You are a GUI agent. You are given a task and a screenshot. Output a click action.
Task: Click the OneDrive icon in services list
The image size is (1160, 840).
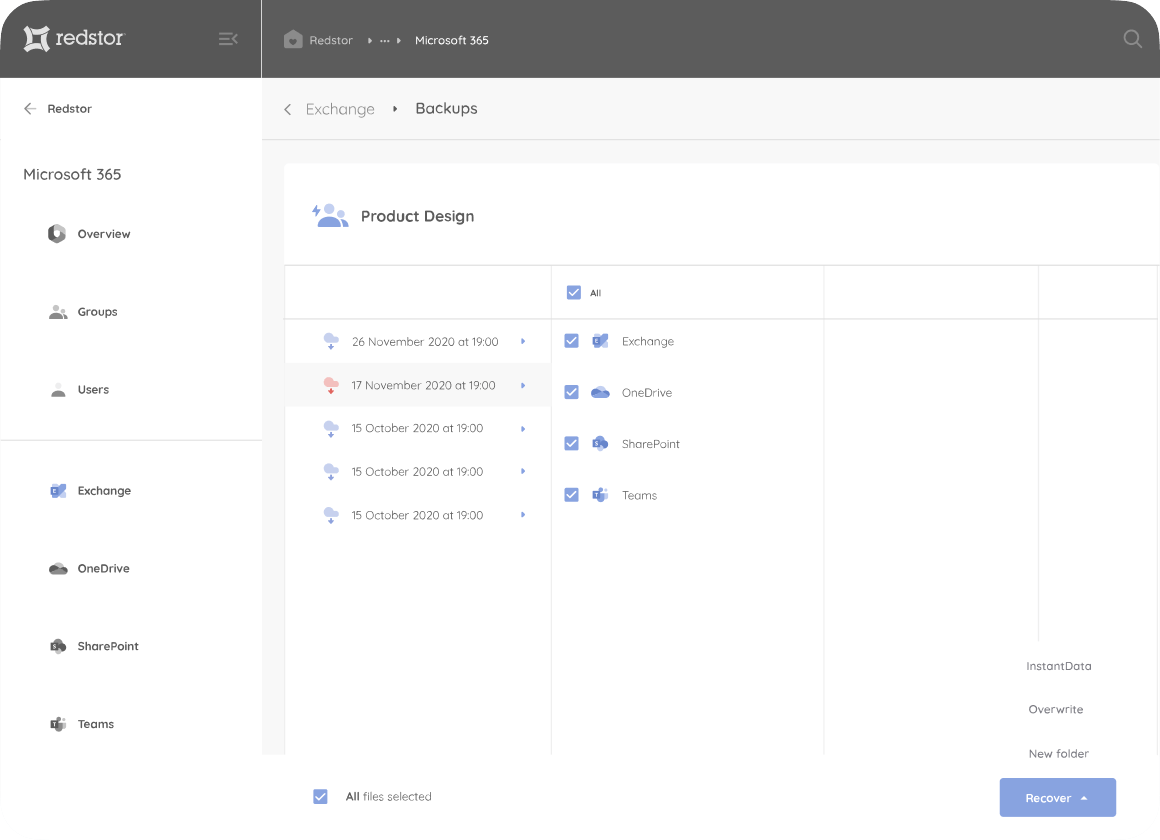click(600, 392)
